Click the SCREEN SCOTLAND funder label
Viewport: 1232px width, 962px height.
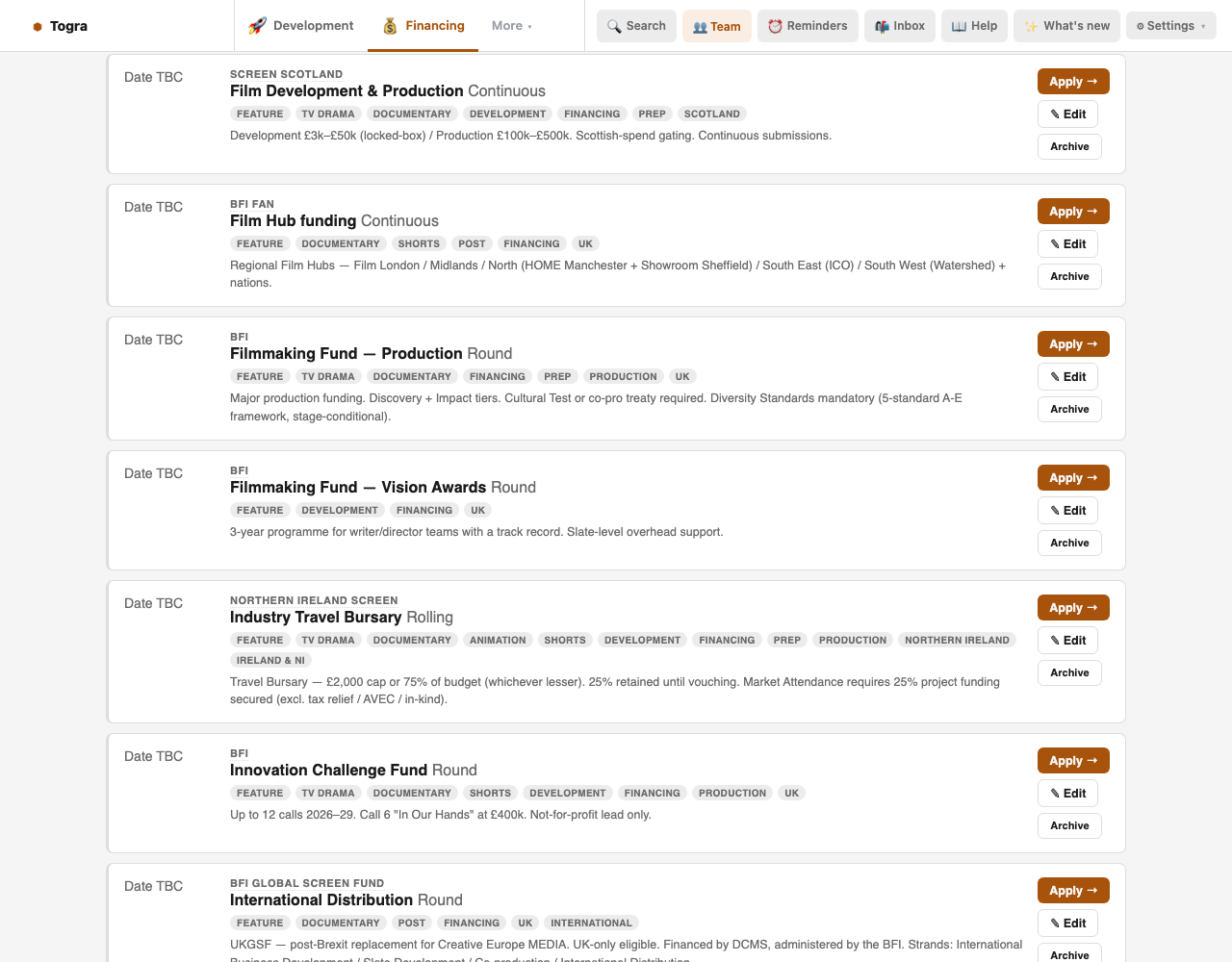pyautogui.click(x=286, y=74)
